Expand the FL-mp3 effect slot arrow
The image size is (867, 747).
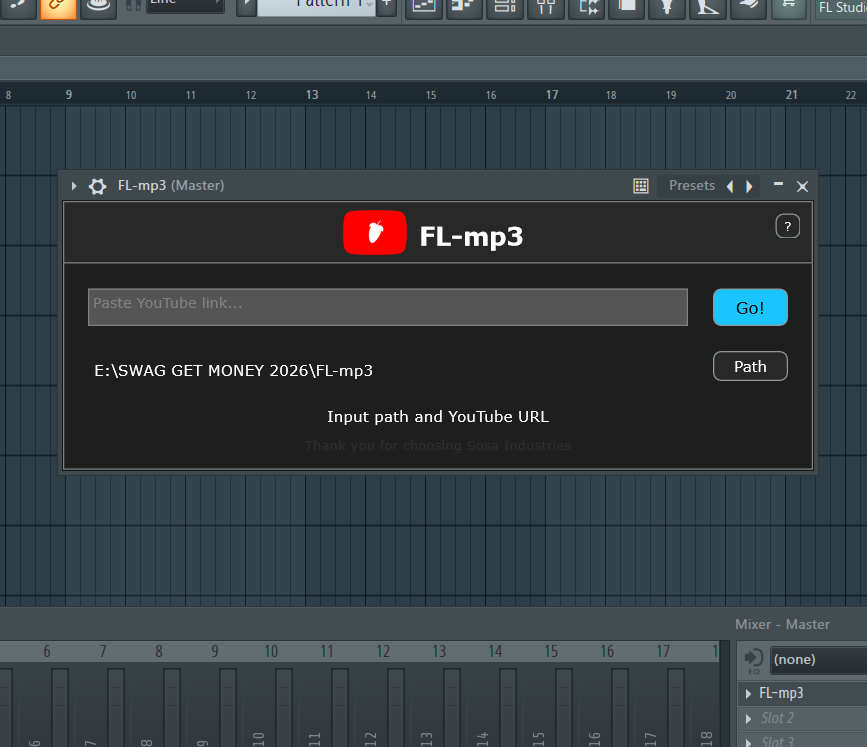748,693
